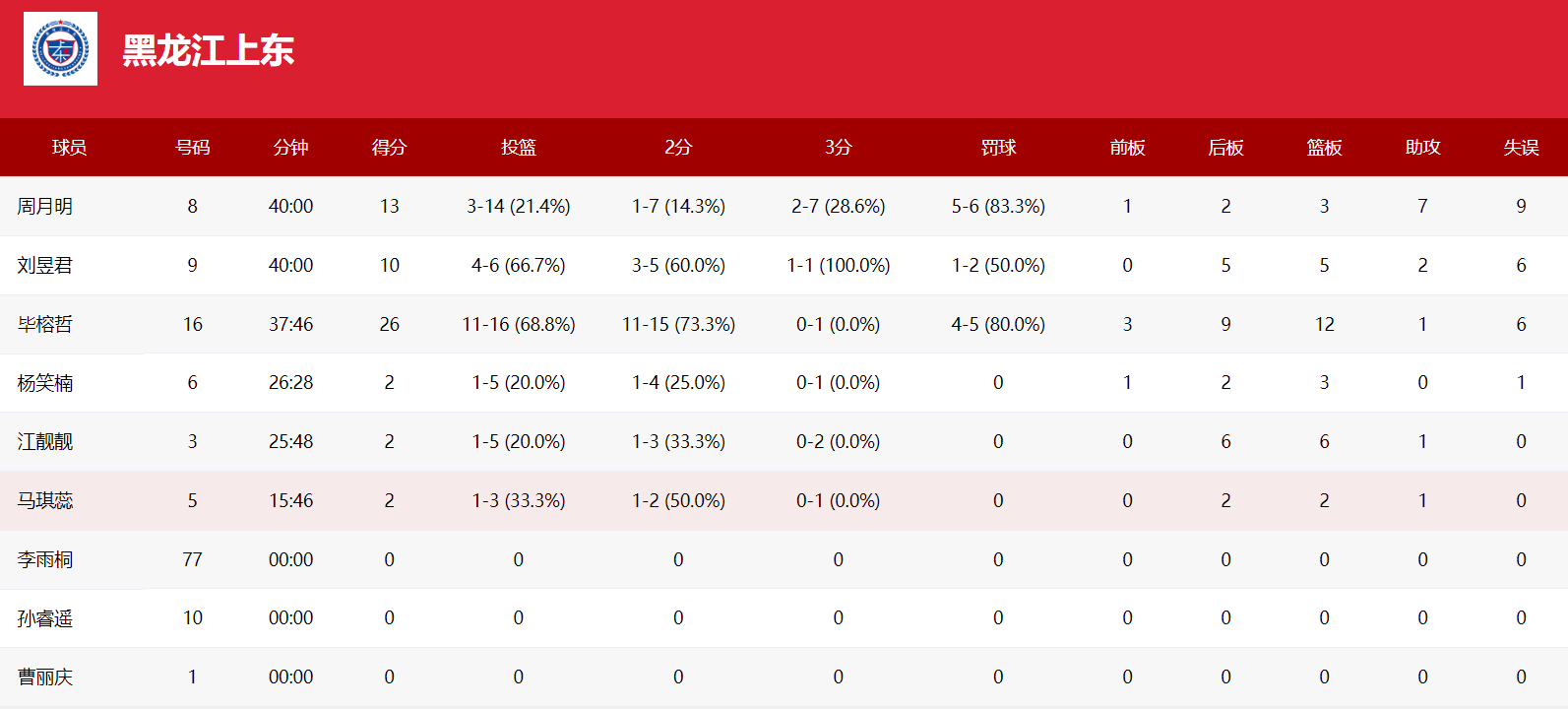Click 毕榕哲's 26 points cell
This screenshot has height=709, width=1568.
click(389, 325)
